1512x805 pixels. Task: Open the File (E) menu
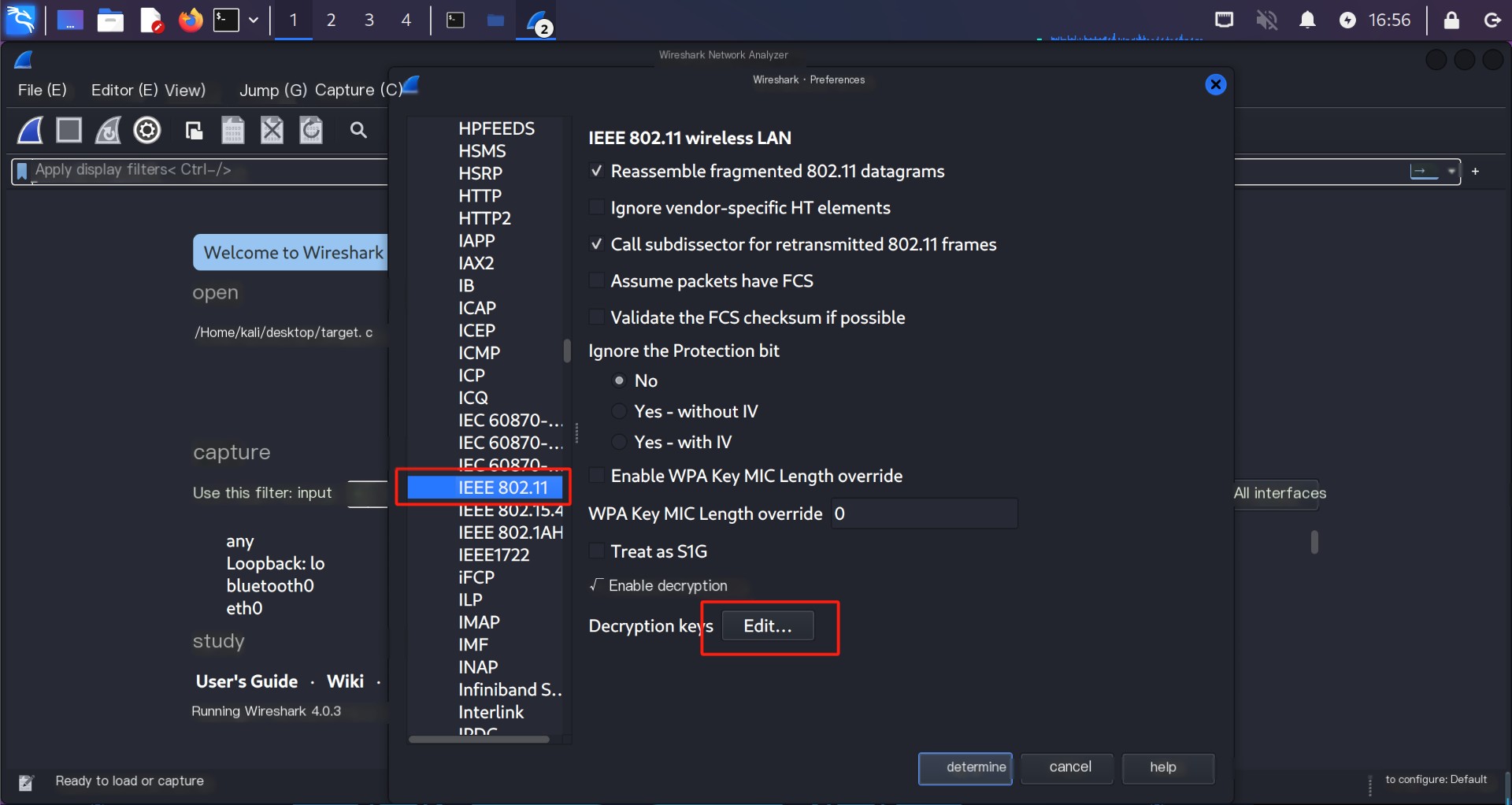(x=43, y=90)
